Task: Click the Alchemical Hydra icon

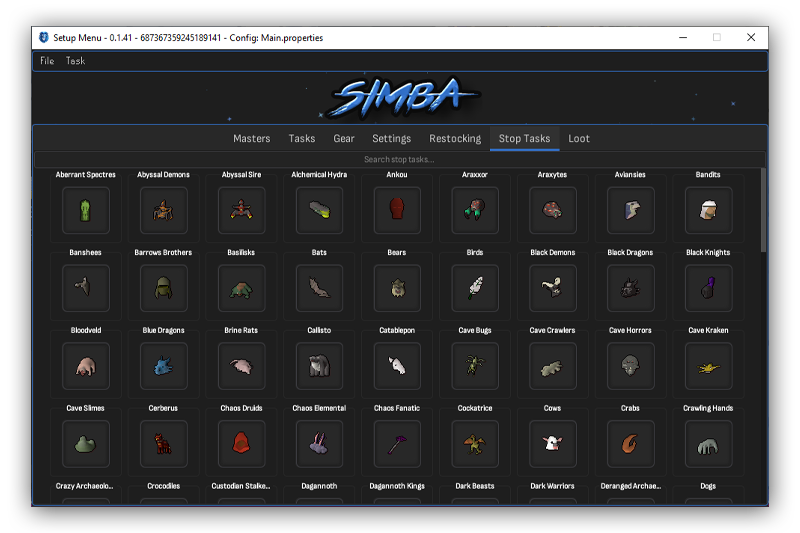Action: pos(320,210)
